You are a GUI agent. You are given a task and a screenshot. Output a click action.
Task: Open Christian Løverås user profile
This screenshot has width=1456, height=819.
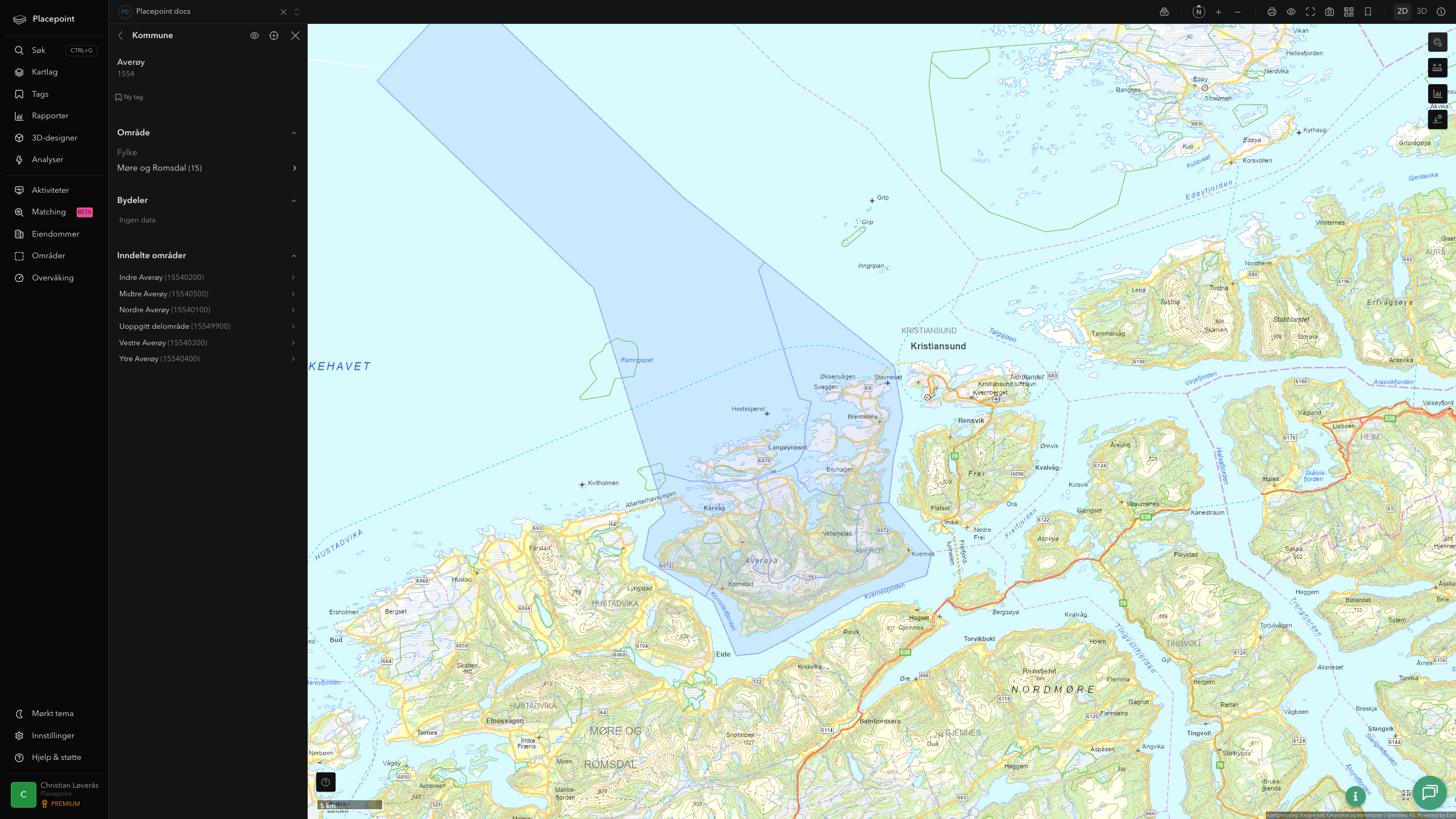55,794
